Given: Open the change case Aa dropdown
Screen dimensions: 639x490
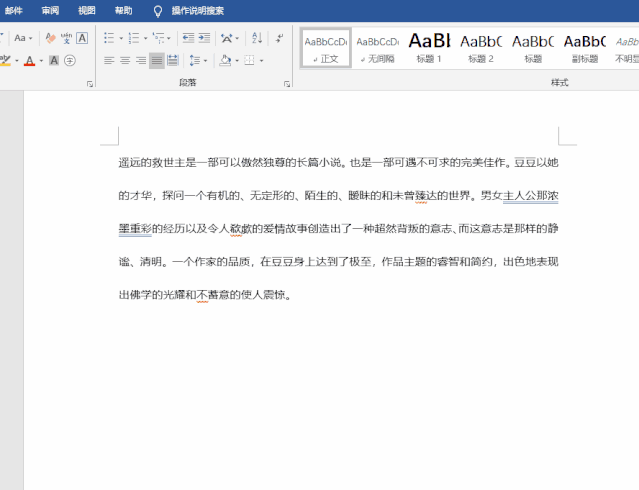Looking at the screenshot, I should click(x=23, y=38).
